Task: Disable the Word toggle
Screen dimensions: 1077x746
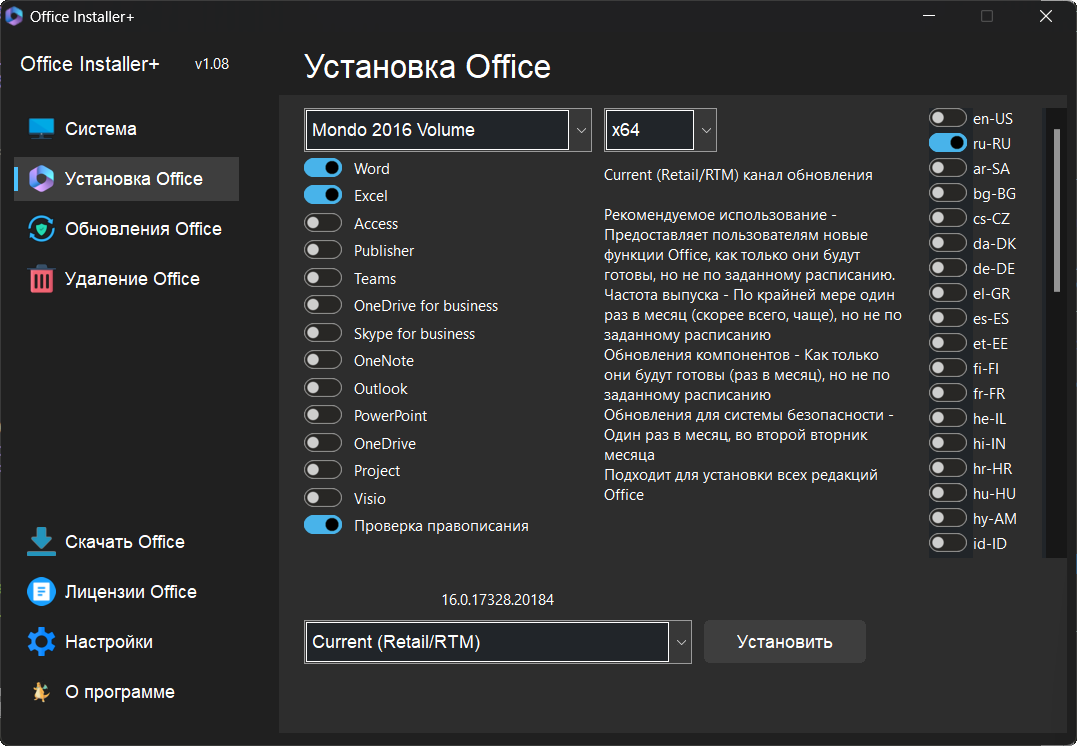Action: pos(323,167)
